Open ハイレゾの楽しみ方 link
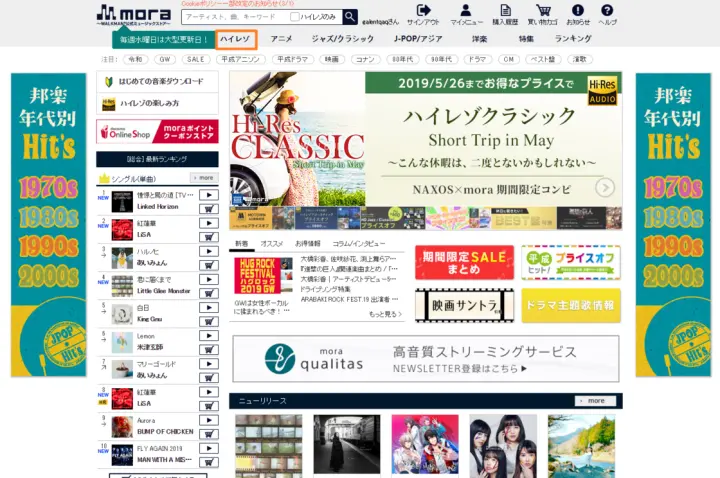 158,103
